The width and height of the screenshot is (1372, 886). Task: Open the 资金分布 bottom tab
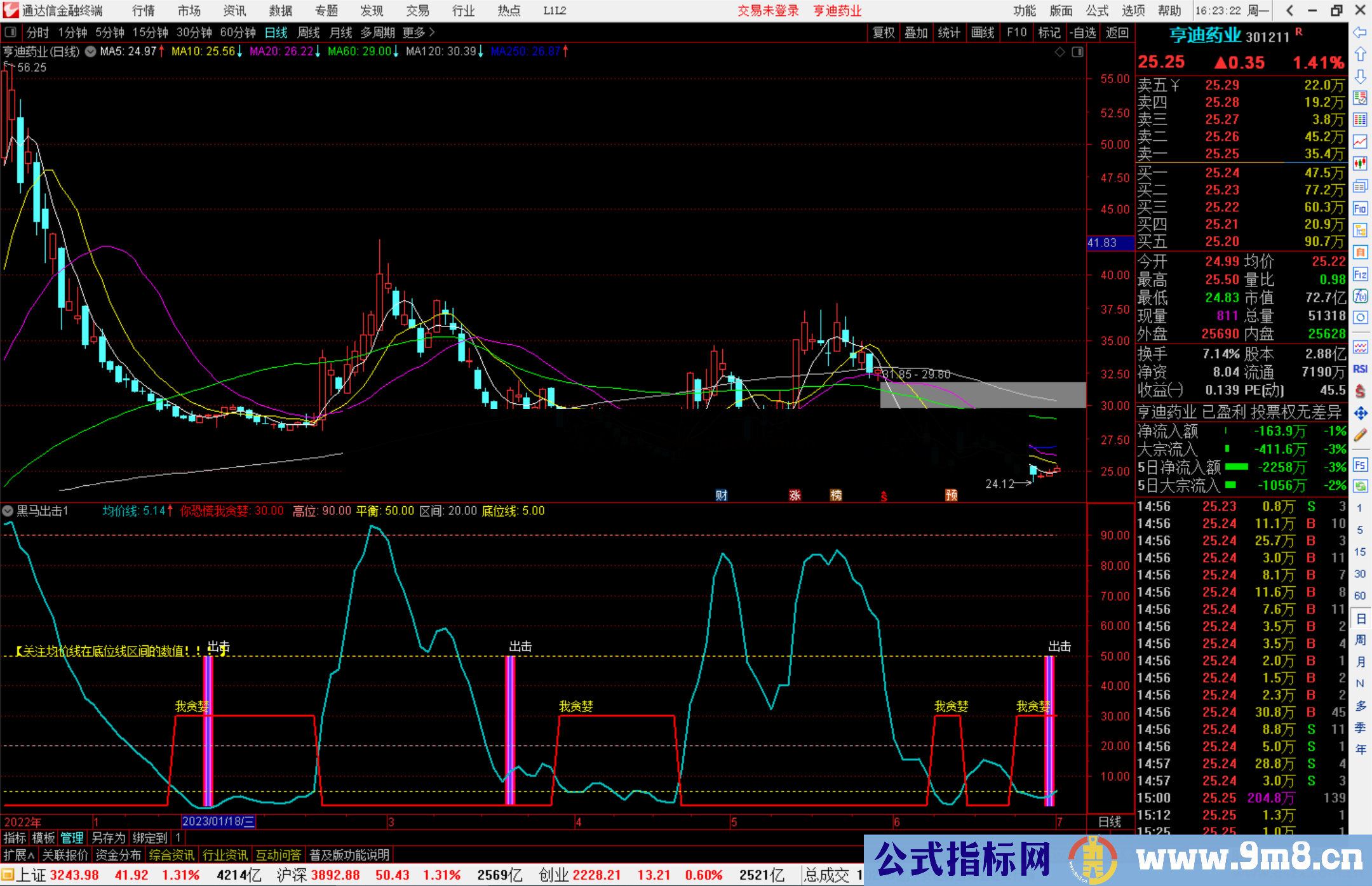click(x=118, y=855)
